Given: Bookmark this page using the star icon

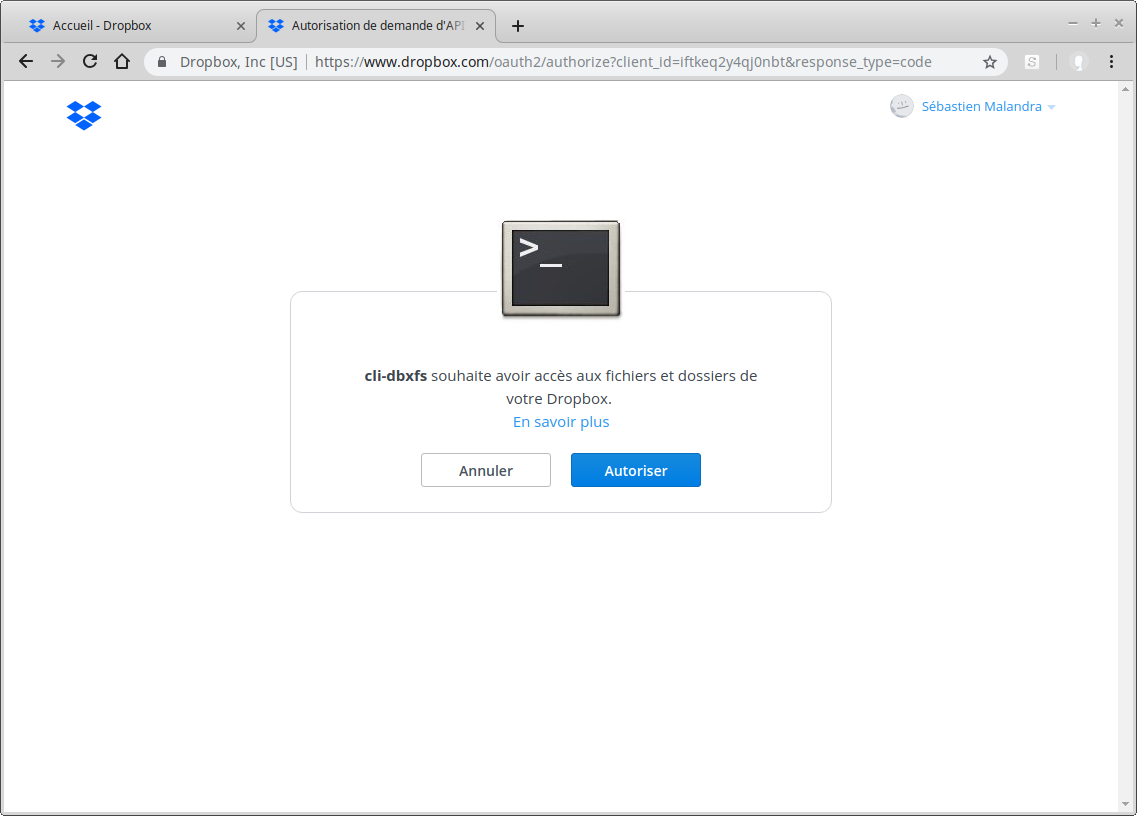Looking at the screenshot, I should (x=989, y=62).
